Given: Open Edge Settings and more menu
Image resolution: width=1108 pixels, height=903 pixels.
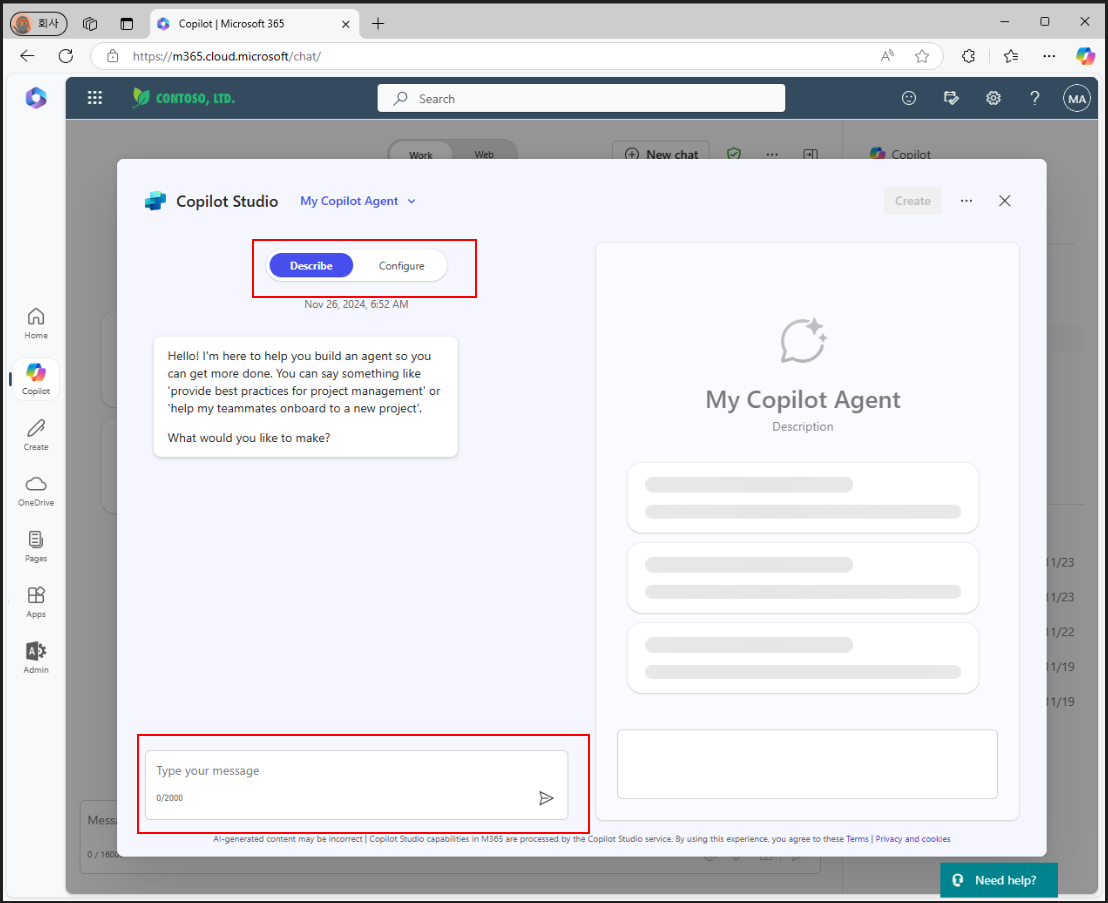Looking at the screenshot, I should pyautogui.click(x=1049, y=56).
